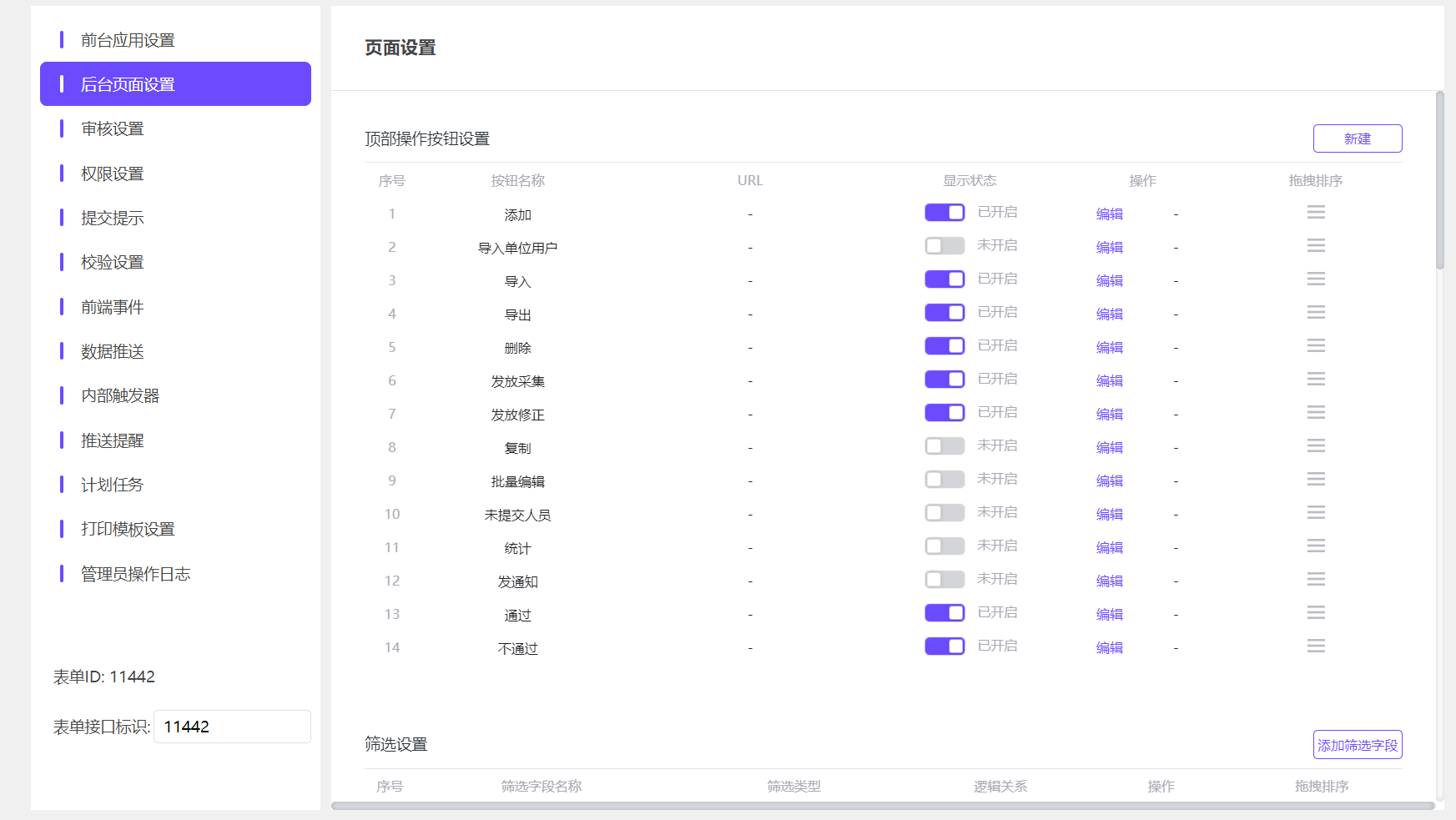1456x820 pixels.
Task: Click drag-sort handle for 统计 row
Action: tap(1316, 546)
